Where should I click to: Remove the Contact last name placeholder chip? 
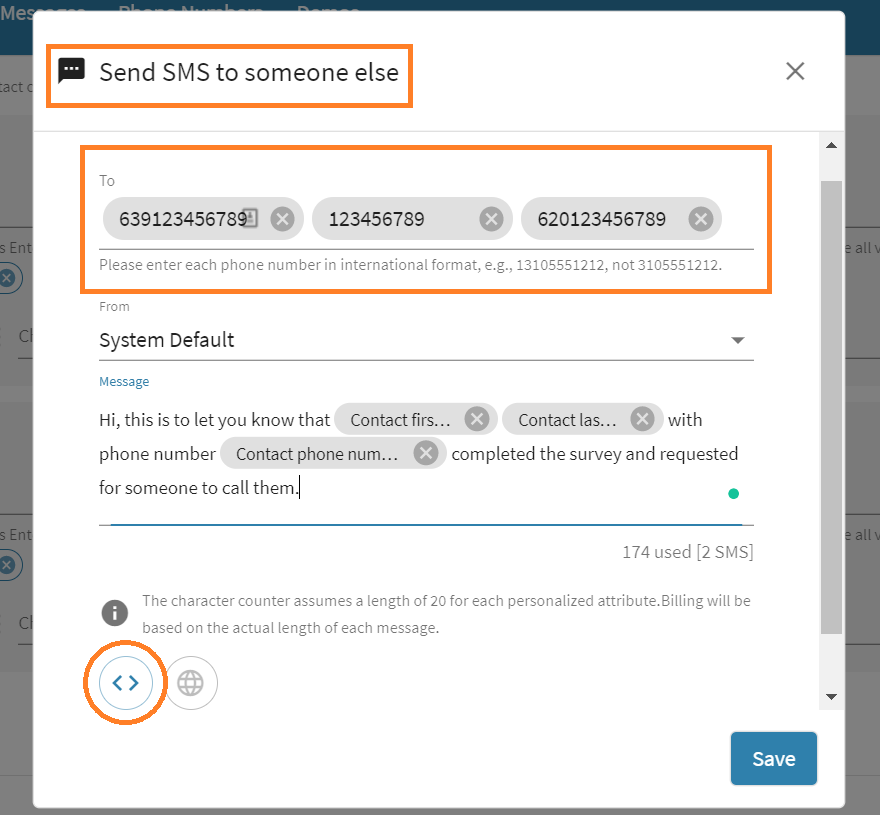[x=644, y=419]
